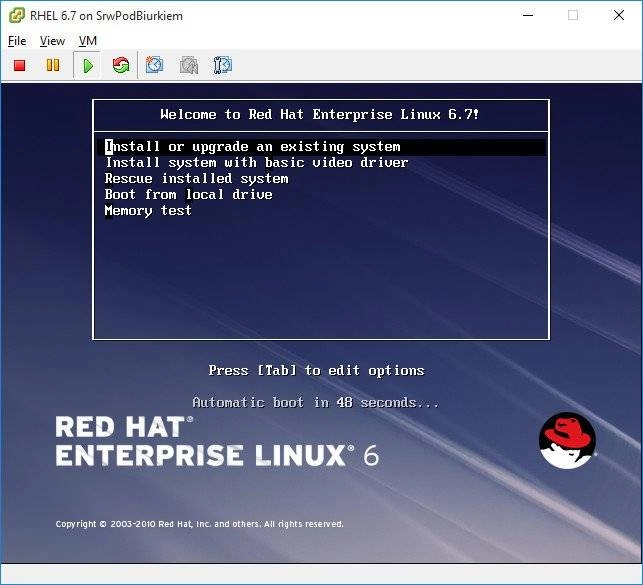Click the red Power Off stop icon
The height and width of the screenshot is (585, 643).
pos(20,65)
